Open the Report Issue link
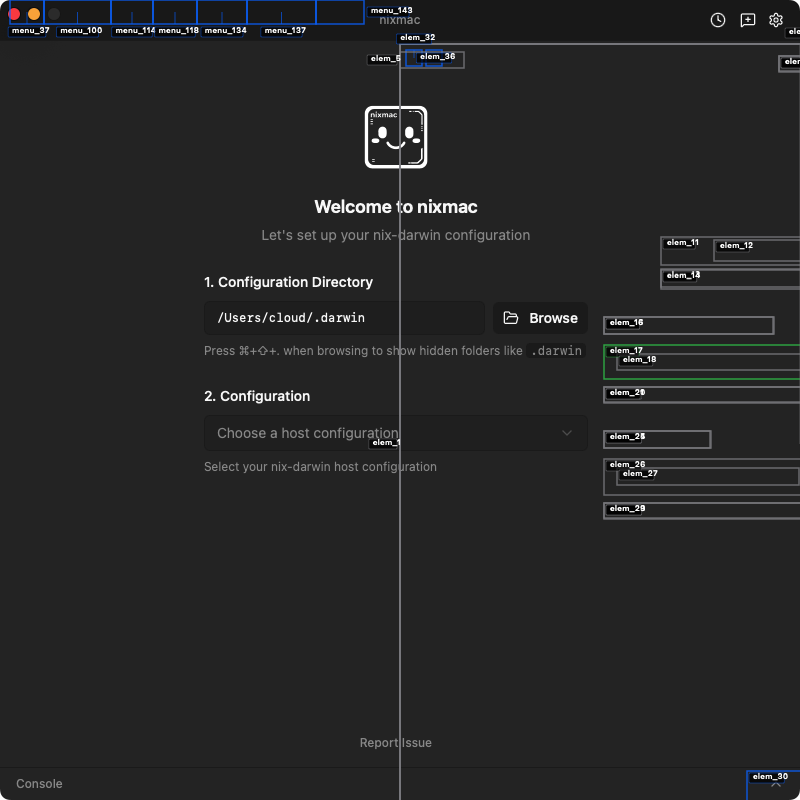Screen dimensions: 800x800 point(396,743)
